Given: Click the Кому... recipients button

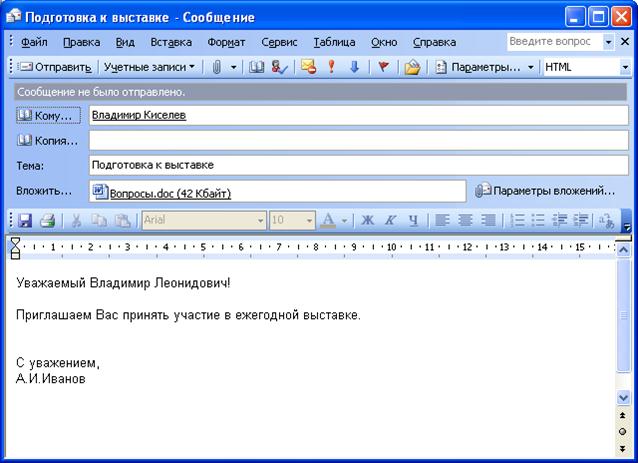Looking at the screenshot, I should [x=48, y=116].
